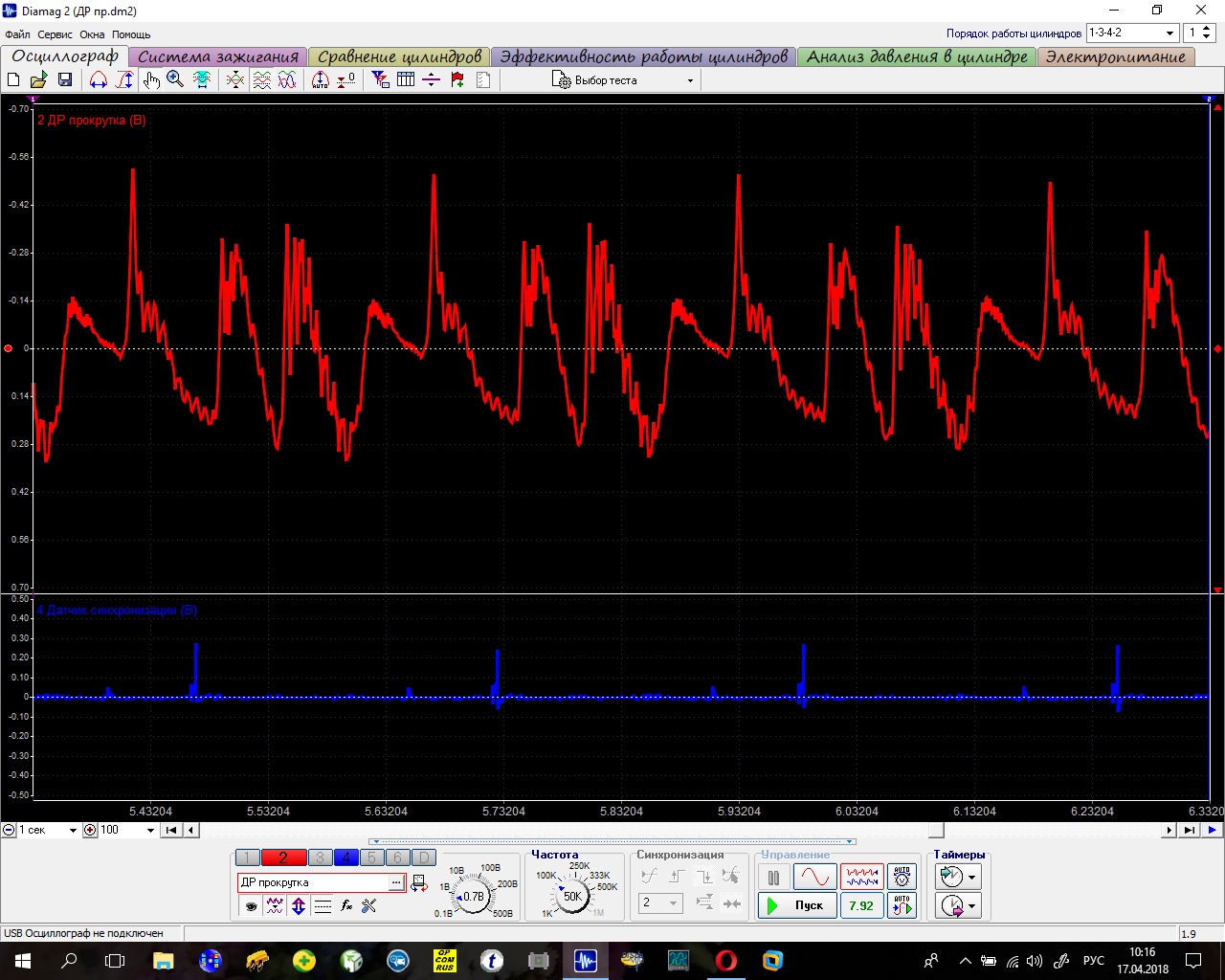Click the blue vertical arrows icon
The height and width of the screenshot is (980, 1225).
point(299,905)
